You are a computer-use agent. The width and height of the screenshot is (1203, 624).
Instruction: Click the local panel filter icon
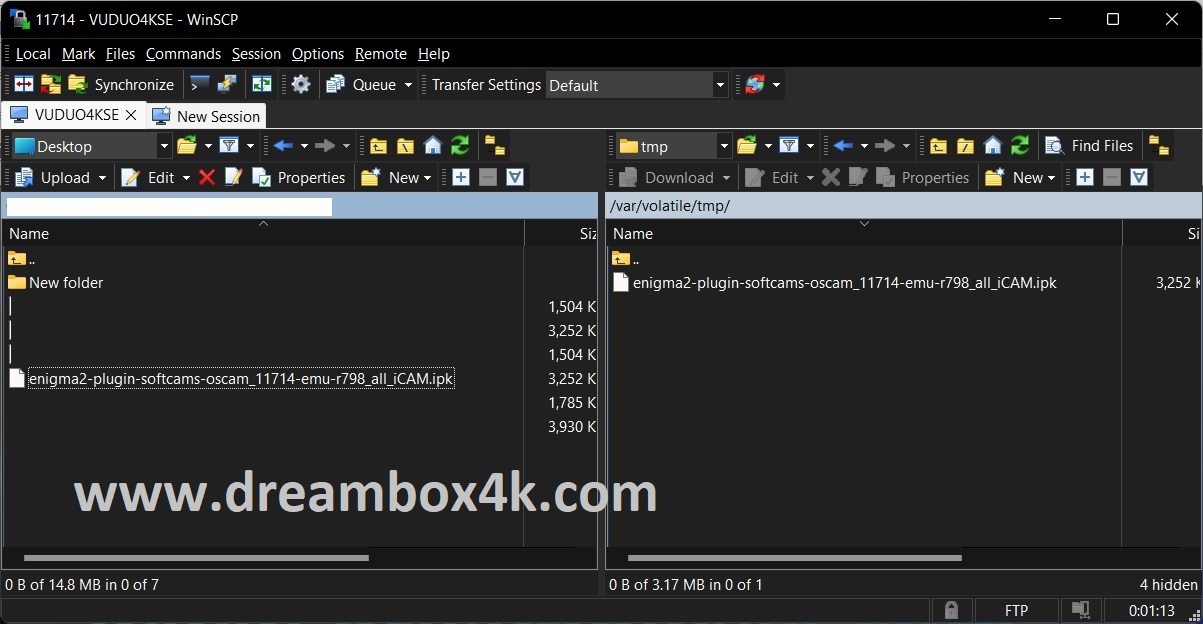(x=229, y=146)
